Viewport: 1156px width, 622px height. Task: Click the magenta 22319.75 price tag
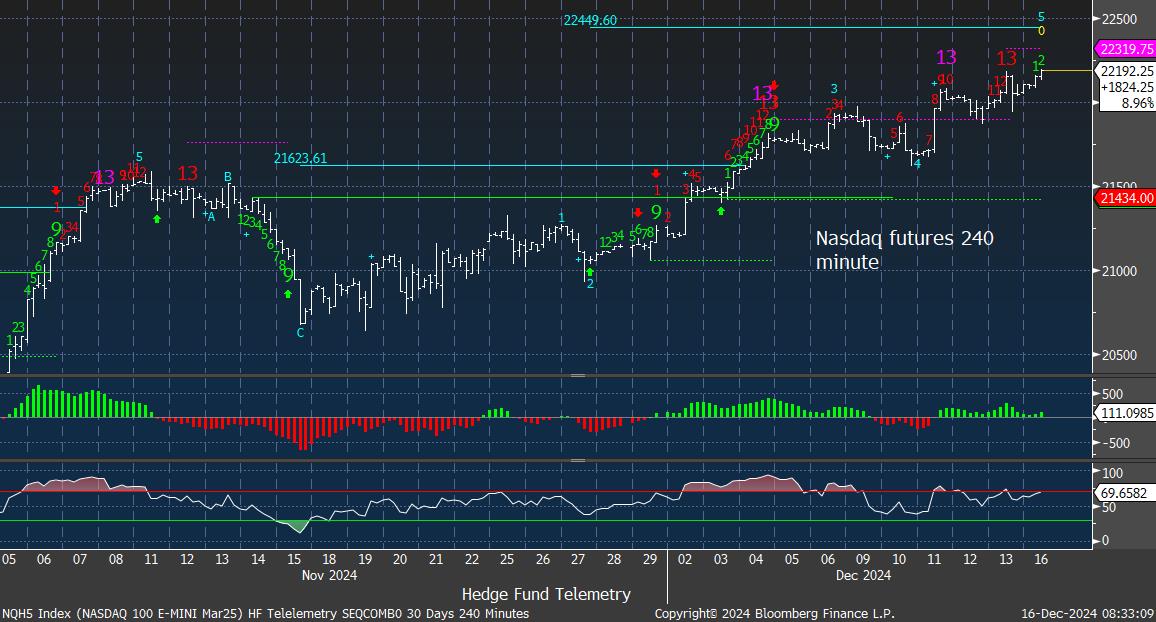point(1126,49)
